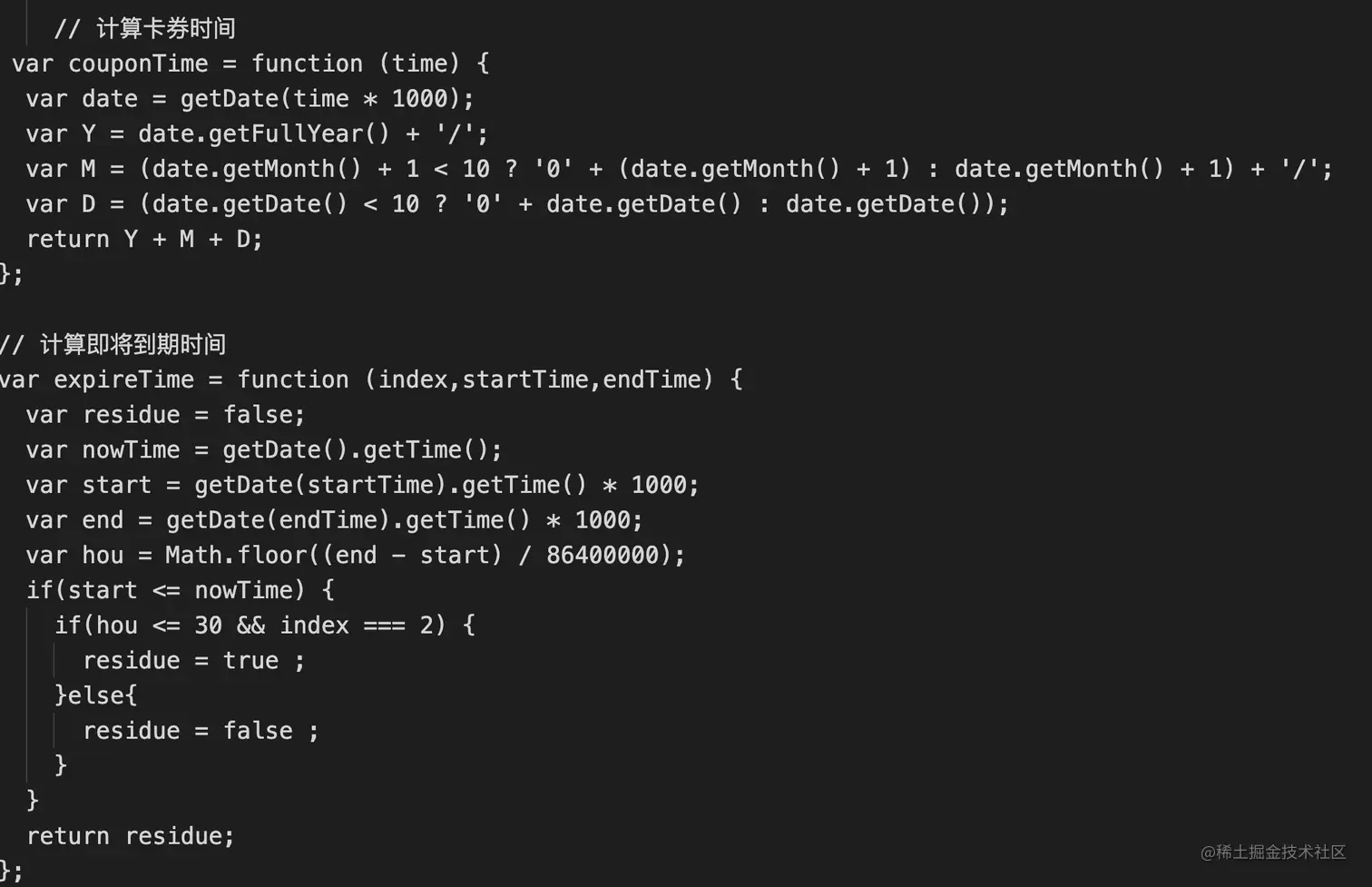1372x887 pixels.
Task: Click the startTime parameter in function signature
Action: [x=525, y=379]
